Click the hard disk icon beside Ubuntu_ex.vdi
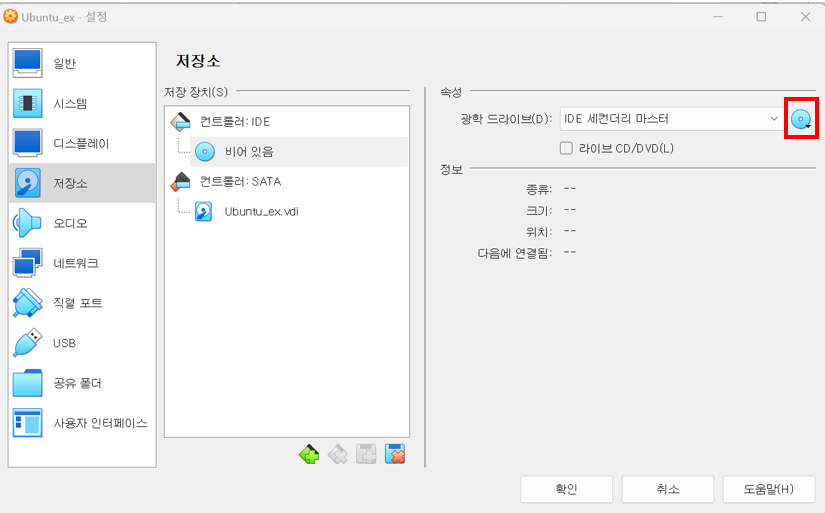The width and height of the screenshot is (825, 513). pos(204,212)
